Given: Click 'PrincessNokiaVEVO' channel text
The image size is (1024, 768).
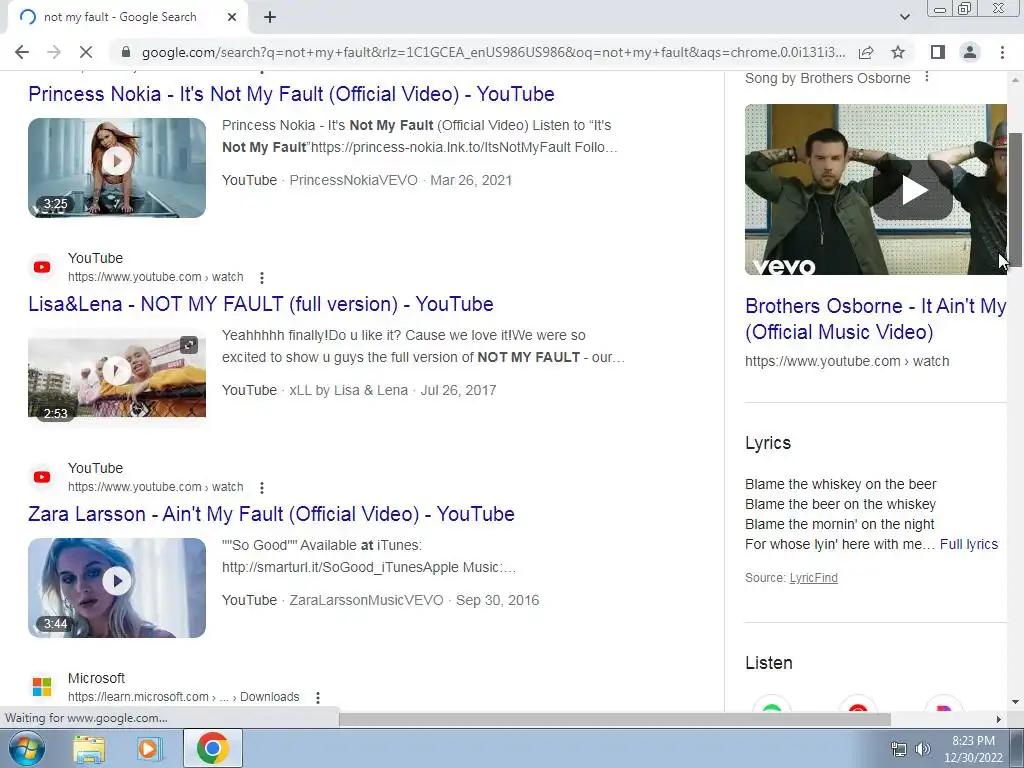Looking at the screenshot, I should 353,180.
